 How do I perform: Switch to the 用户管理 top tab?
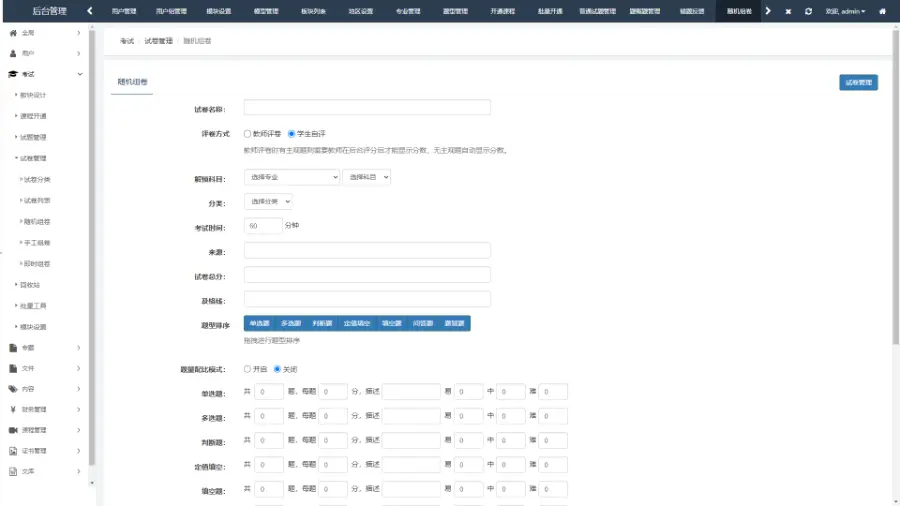[x=124, y=11]
